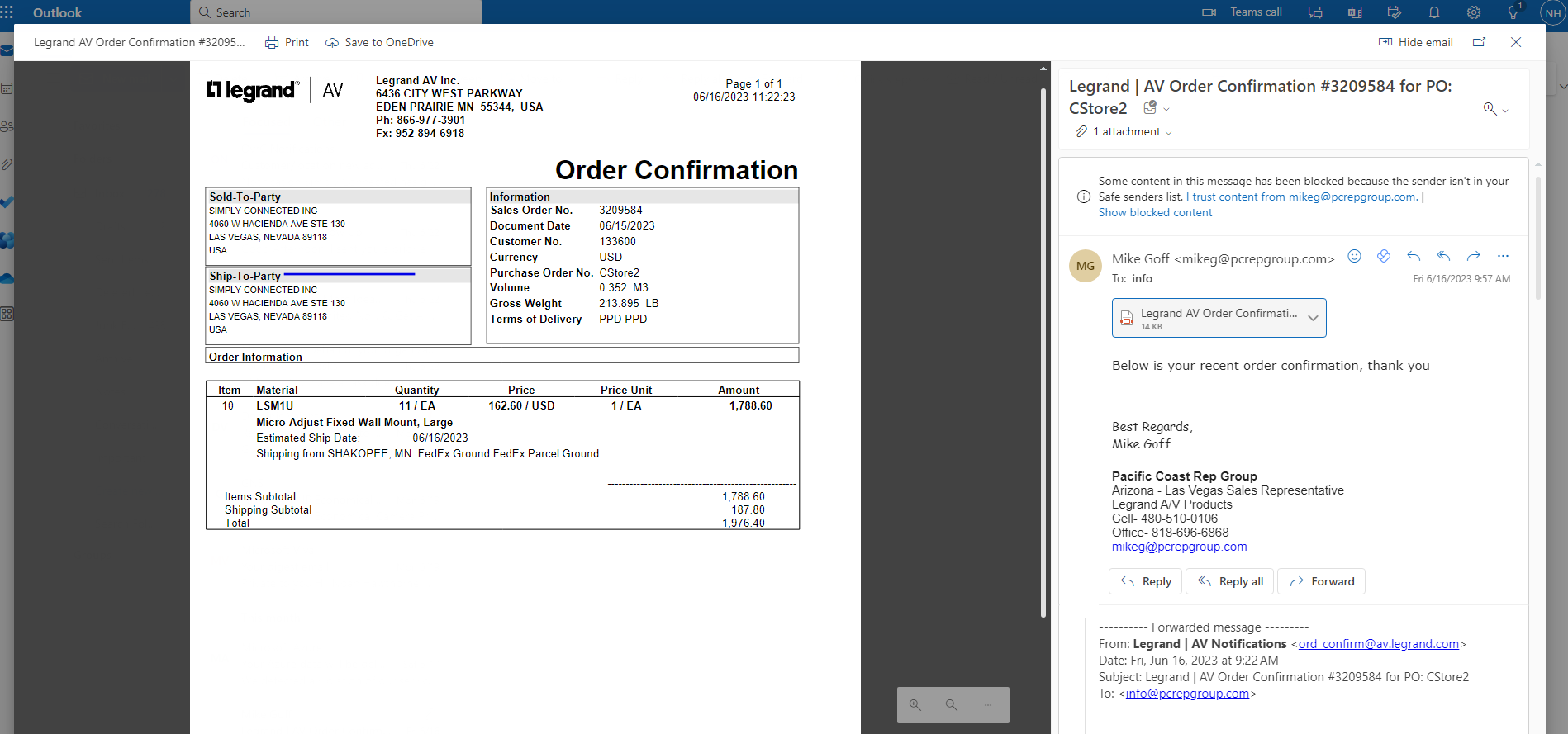The image size is (1568, 734).
Task: Click the Shipping Subtotal value 187.80
Action: click(x=748, y=510)
